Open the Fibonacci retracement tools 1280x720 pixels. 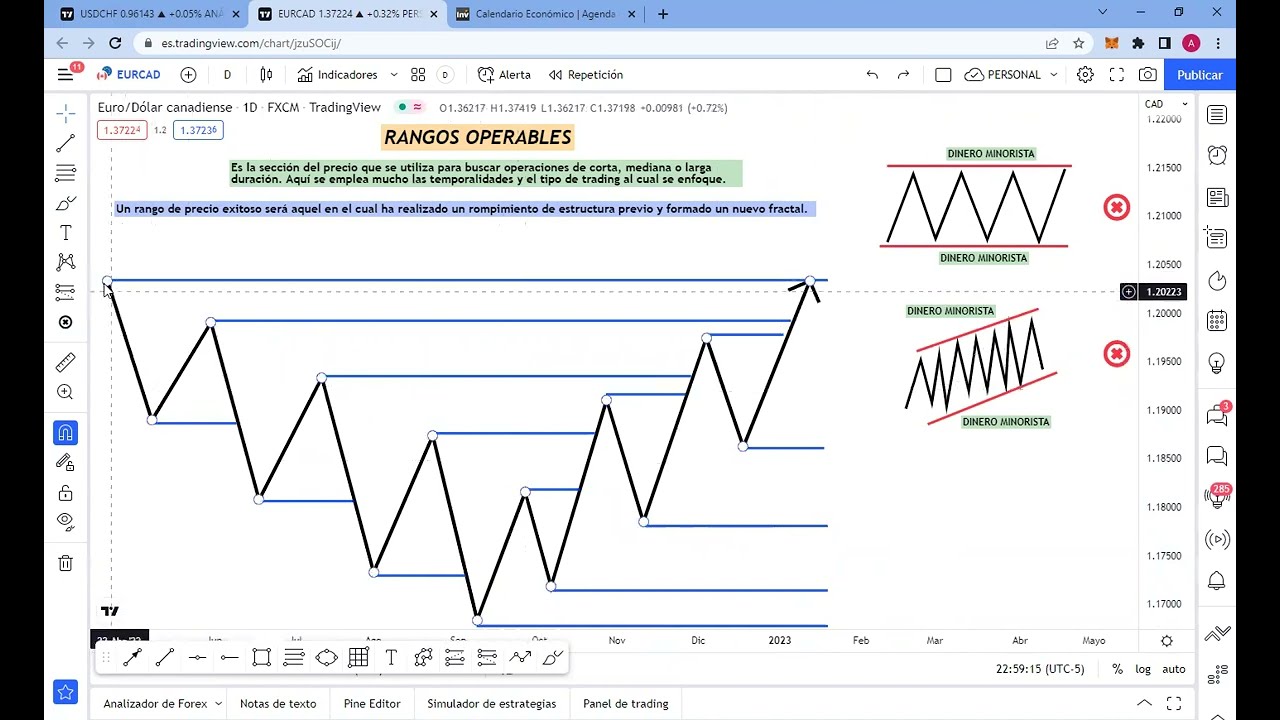(x=66, y=174)
